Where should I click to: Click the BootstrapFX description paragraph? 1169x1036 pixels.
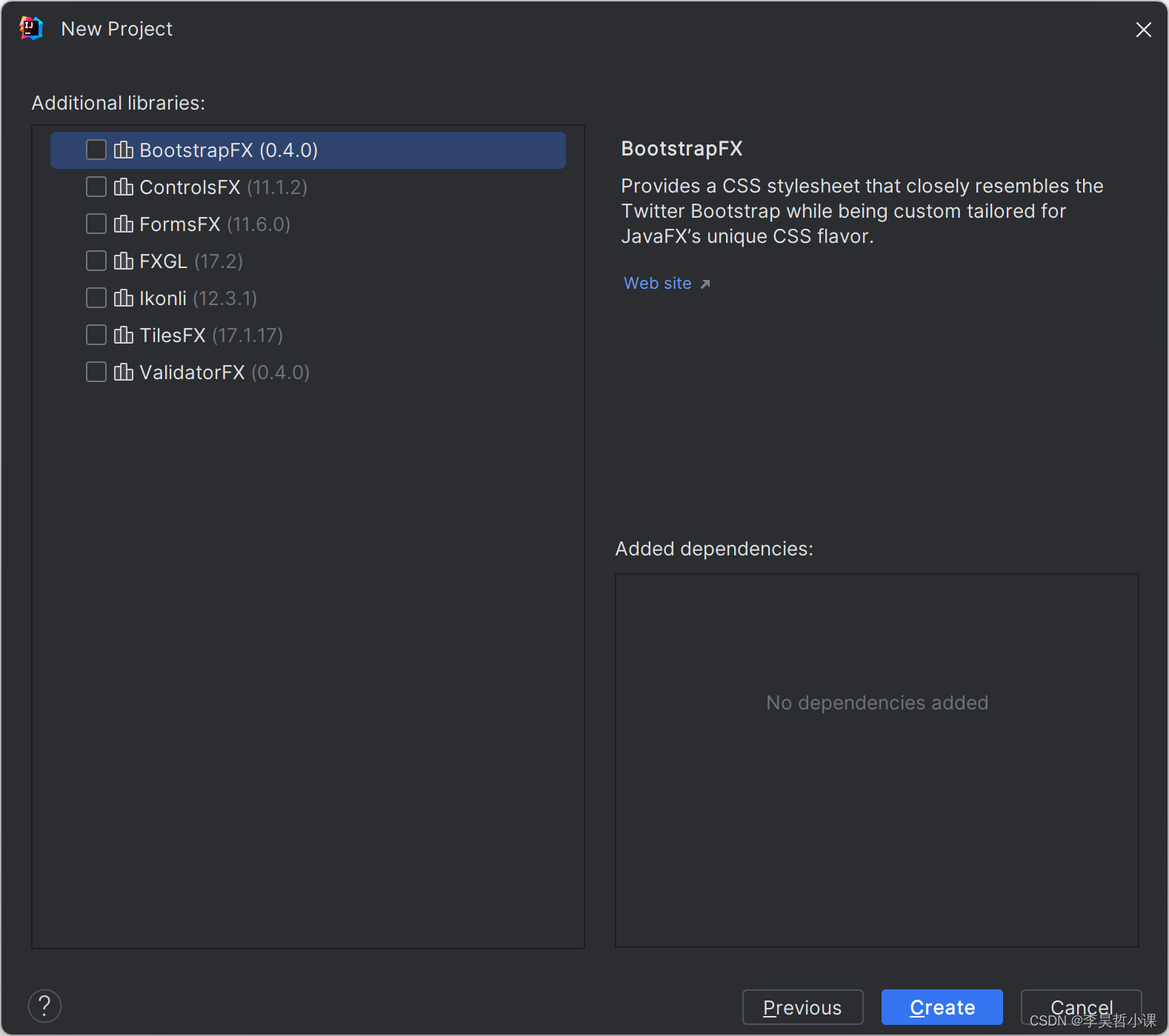click(862, 211)
